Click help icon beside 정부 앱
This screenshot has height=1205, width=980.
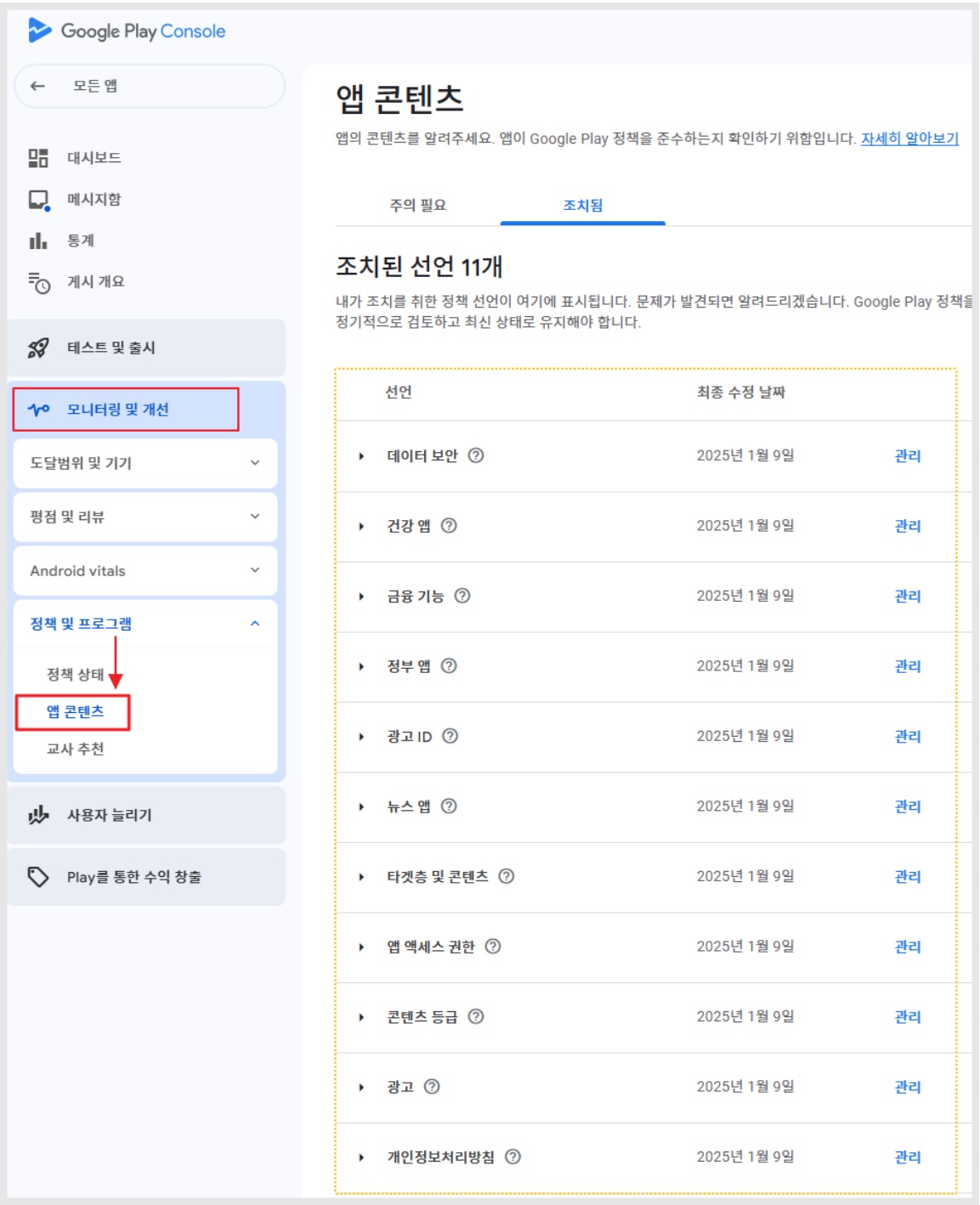(x=449, y=665)
